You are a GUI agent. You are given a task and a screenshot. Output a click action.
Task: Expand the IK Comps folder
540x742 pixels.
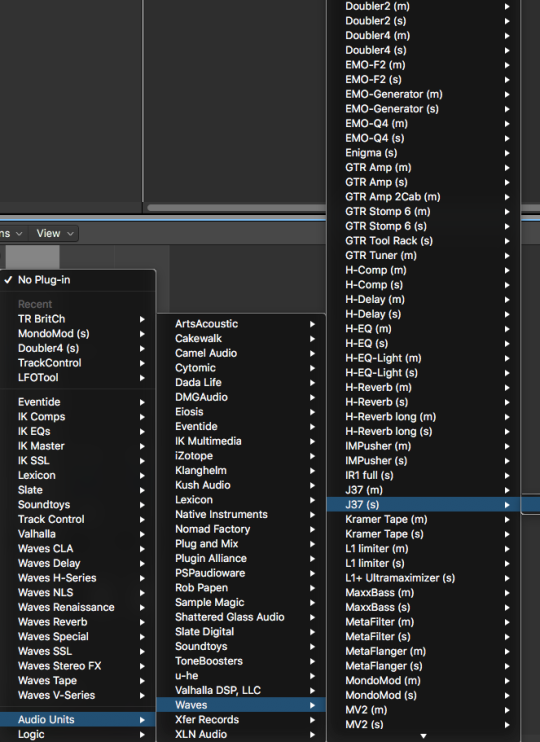[x=78, y=416]
